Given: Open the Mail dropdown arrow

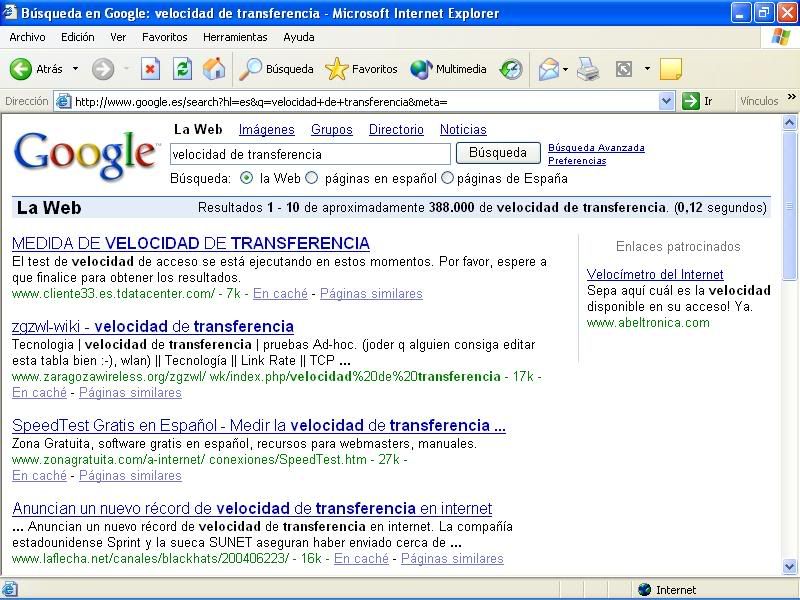Looking at the screenshot, I should (565, 69).
